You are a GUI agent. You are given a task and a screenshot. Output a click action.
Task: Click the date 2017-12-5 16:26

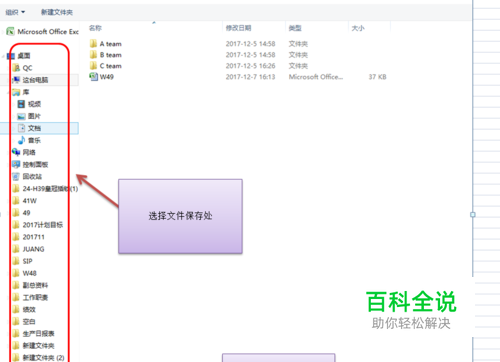[251, 66]
